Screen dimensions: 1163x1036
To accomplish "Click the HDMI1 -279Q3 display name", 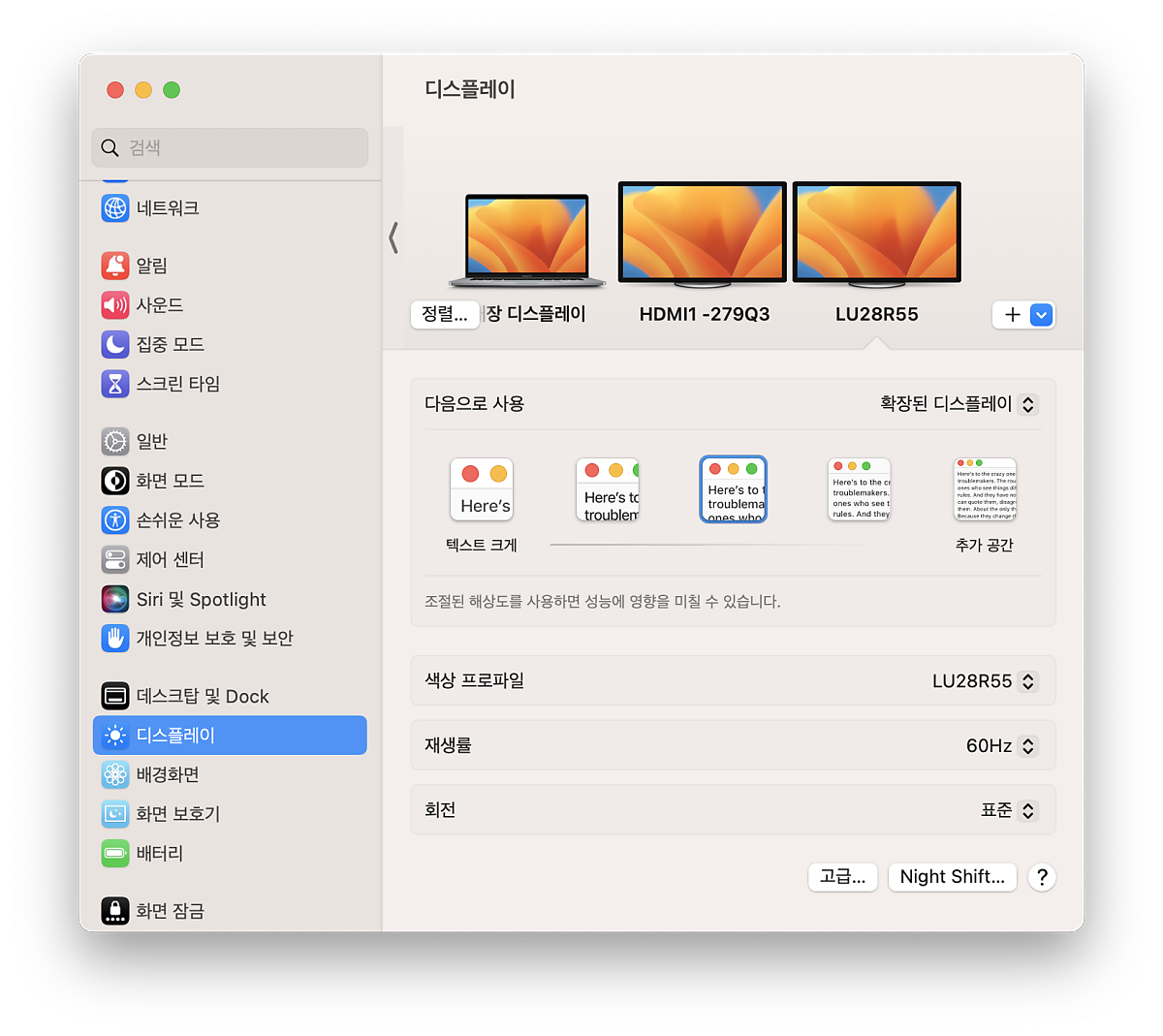I will click(705, 315).
